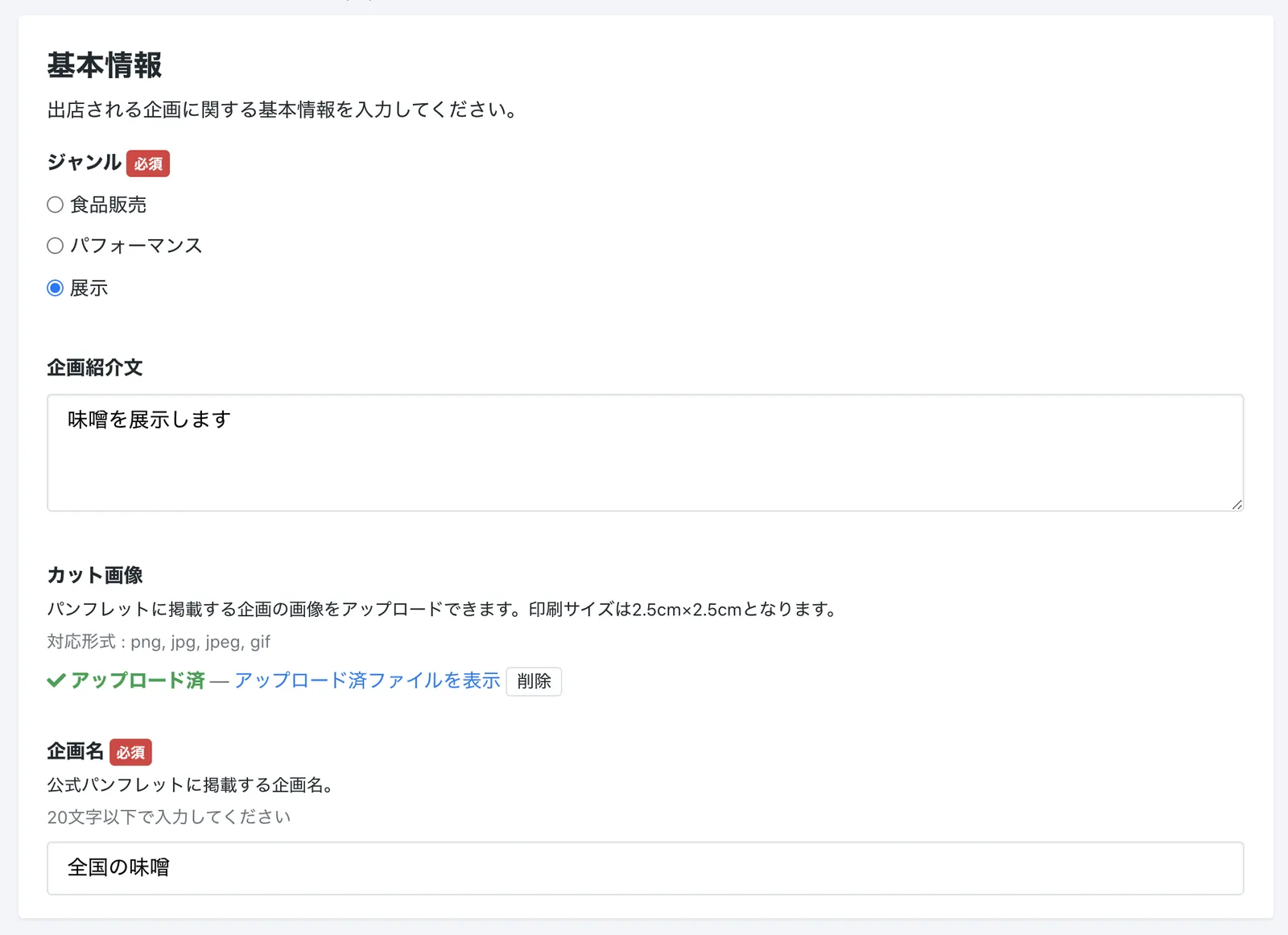1288x935 pixels.
Task: Click the 企画紹介文 label
Action: pos(95,368)
